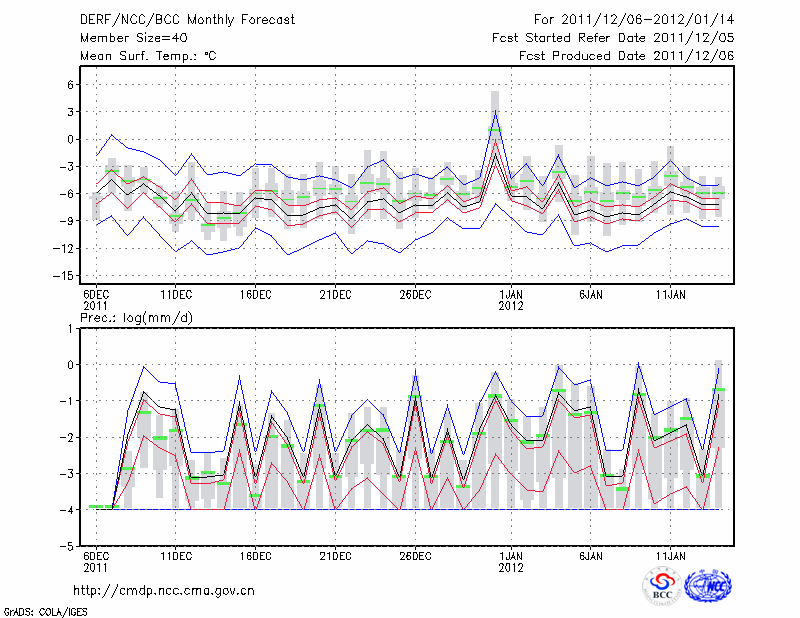Click the 6 tick on the temperature y-axis

point(72,85)
